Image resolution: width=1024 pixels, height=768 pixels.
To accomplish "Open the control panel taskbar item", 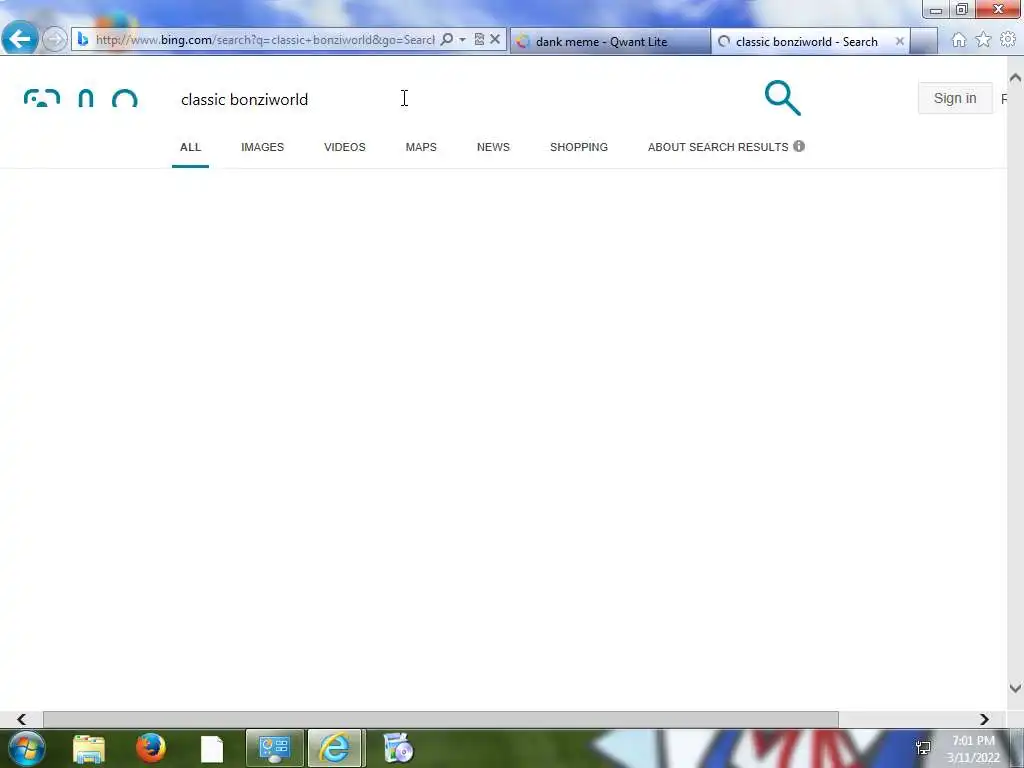I will 274,748.
